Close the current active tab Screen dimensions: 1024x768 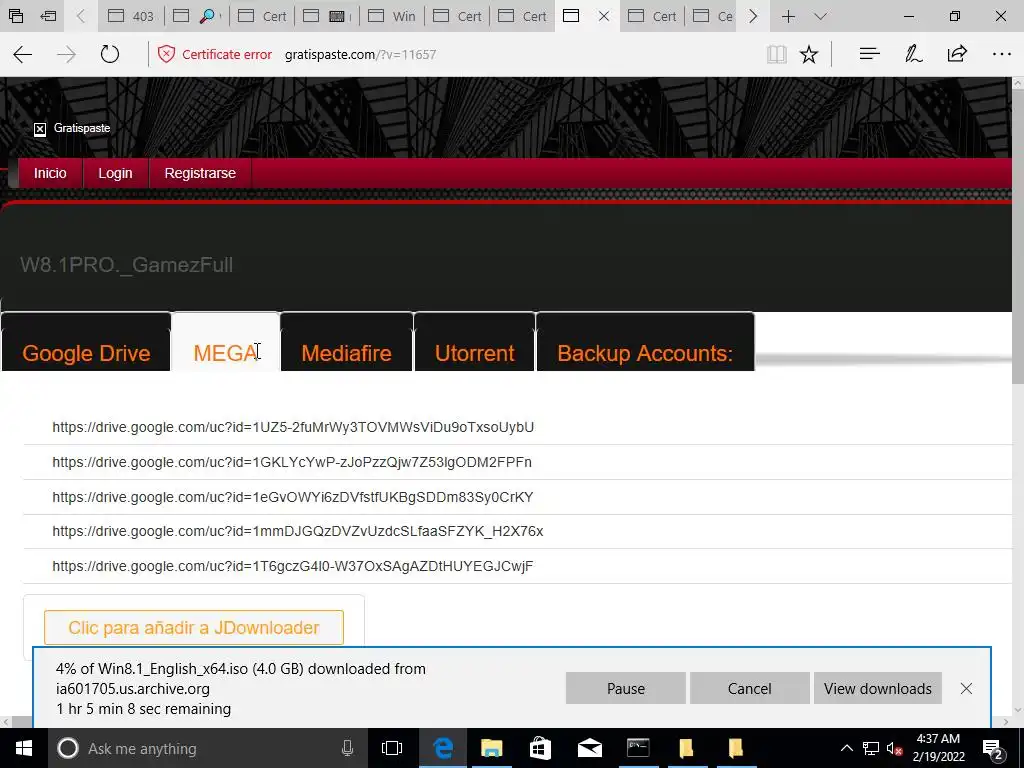(x=604, y=16)
